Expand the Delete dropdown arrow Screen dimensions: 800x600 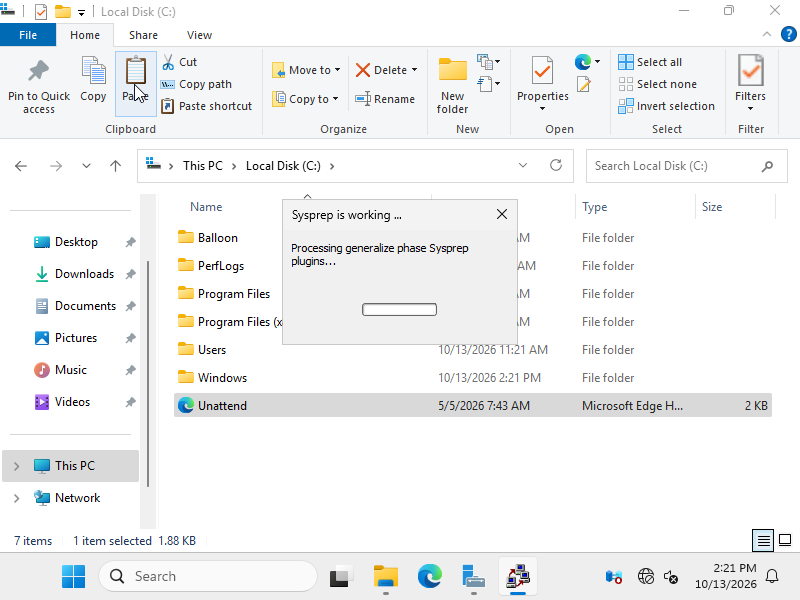pyautogui.click(x=414, y=70)
